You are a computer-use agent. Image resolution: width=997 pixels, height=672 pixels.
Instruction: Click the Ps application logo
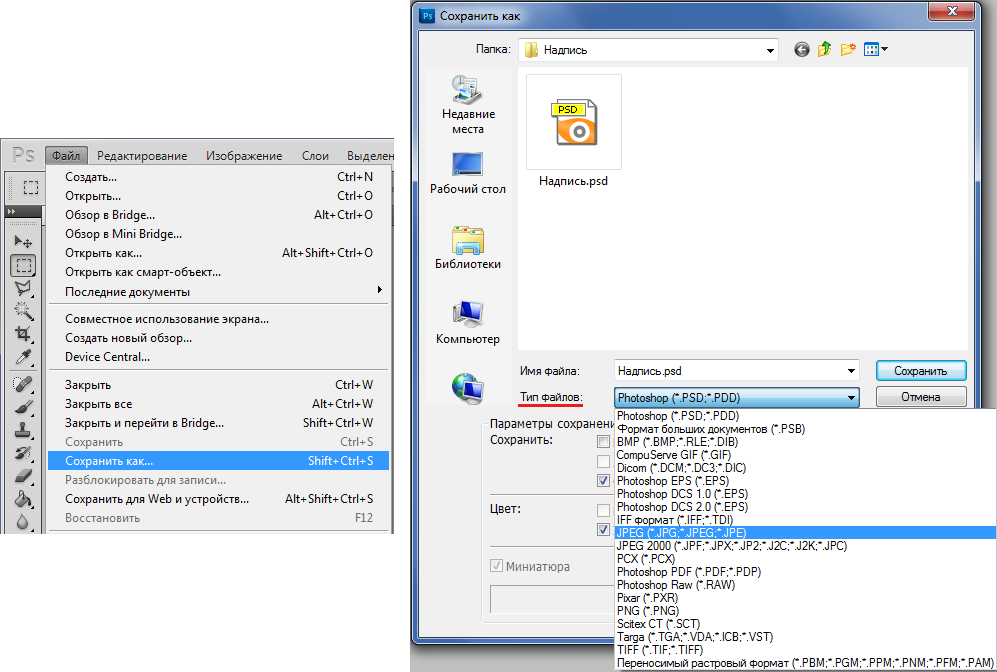click(24, 155)
